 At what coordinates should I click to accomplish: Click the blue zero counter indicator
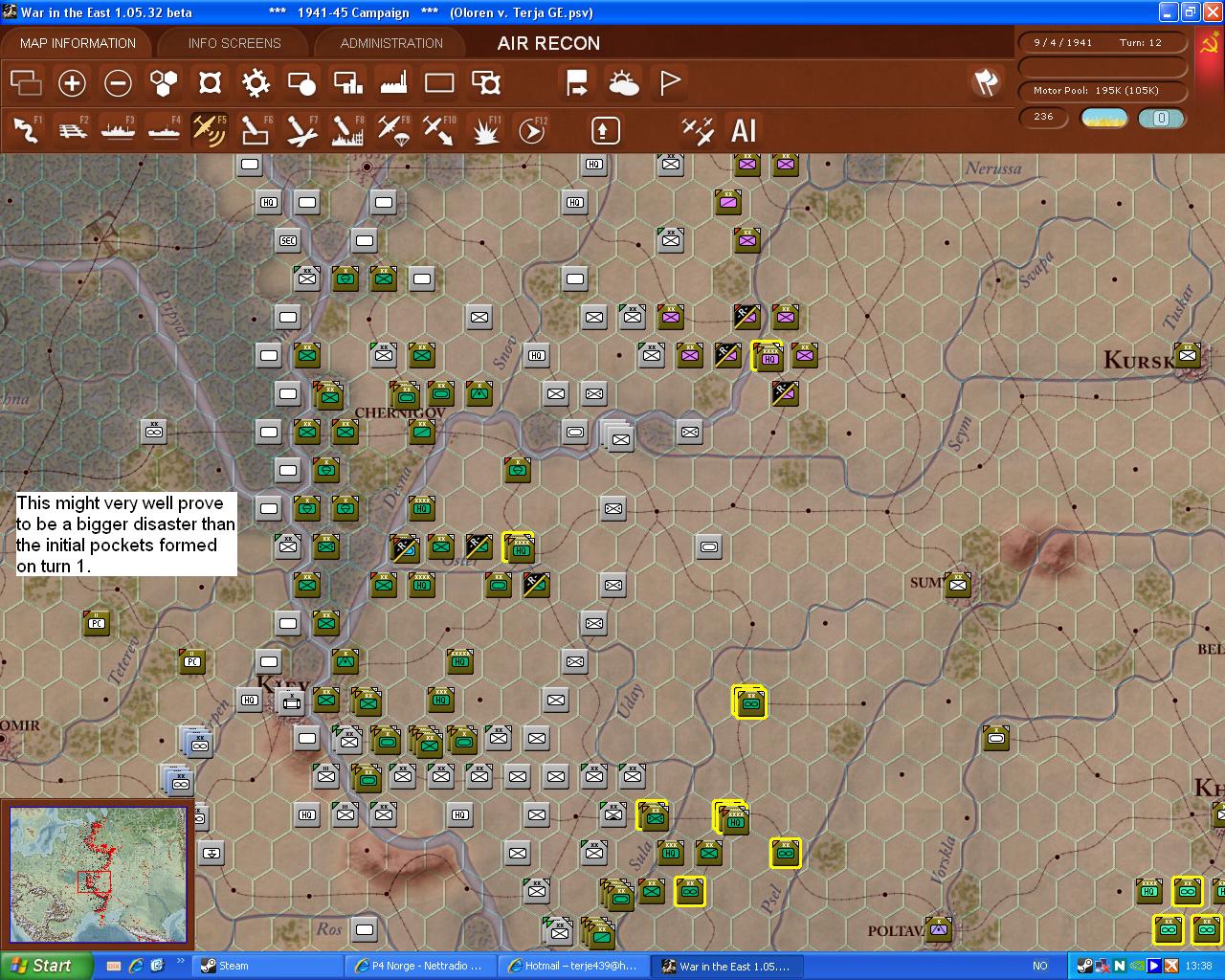pyautogui.click(x=1161, y=118)
